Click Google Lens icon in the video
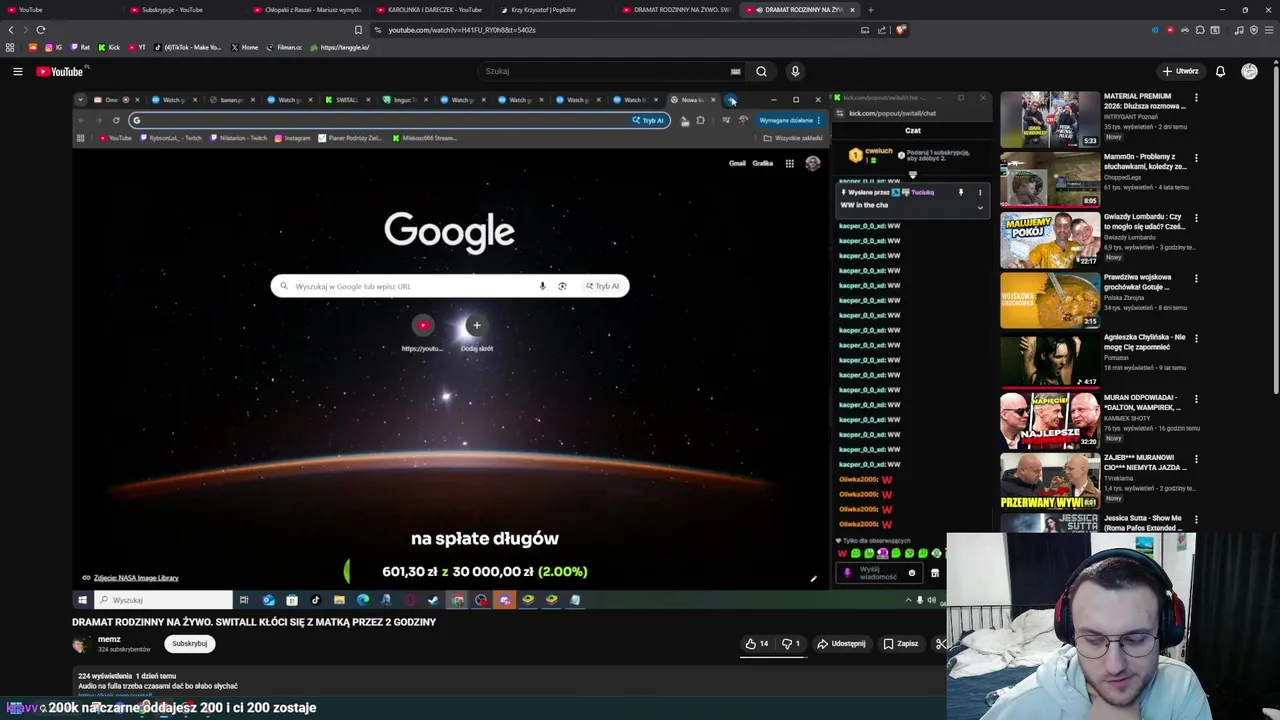The image size is (1280, 720). click(562, 286)
